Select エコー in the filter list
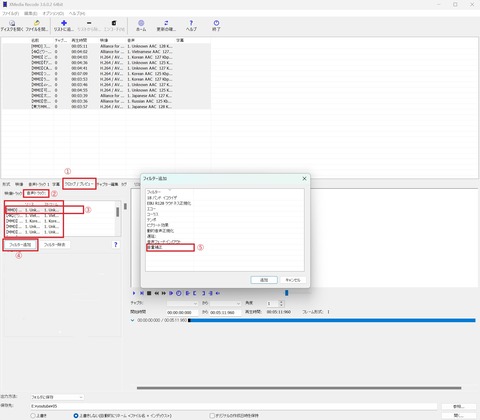The height and width of the screenshot is (420, 480). (x=151, y=209)
